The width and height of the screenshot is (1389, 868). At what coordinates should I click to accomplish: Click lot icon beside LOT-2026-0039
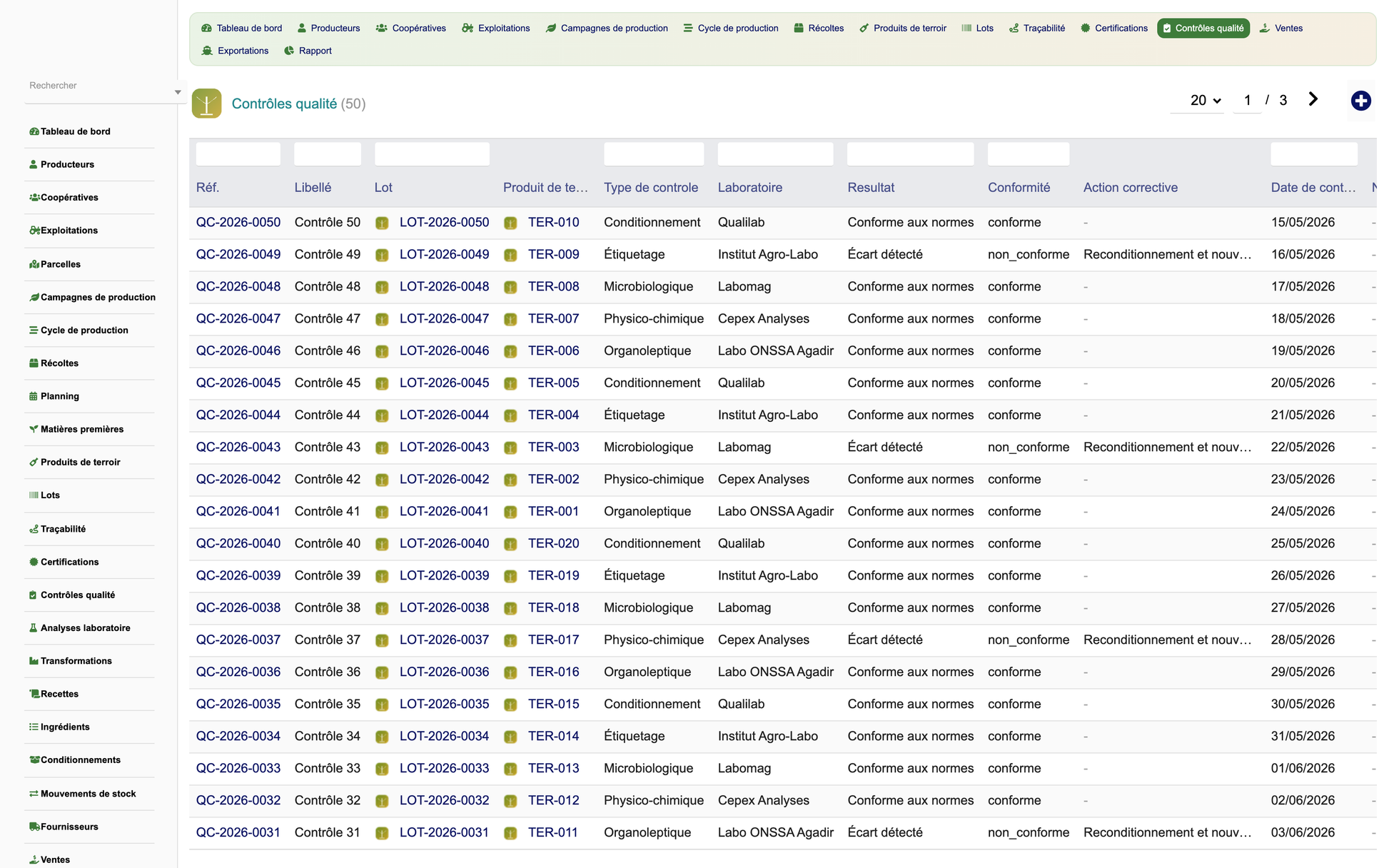point(382,576)
